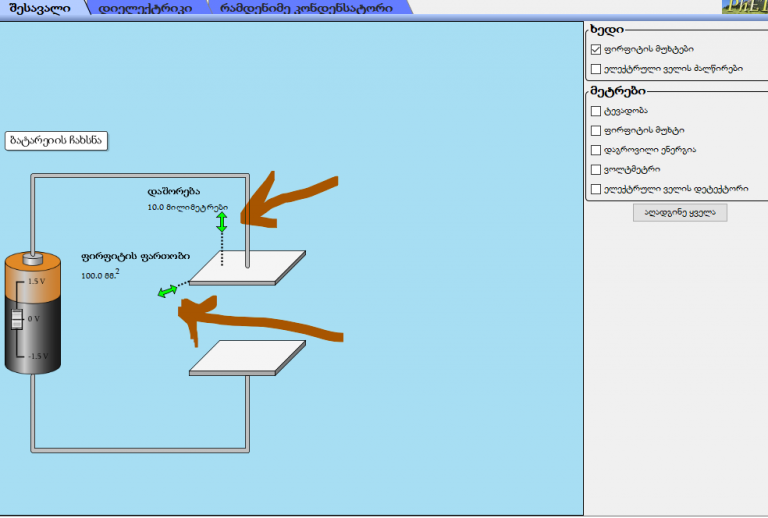Viewport: 768px width, 518px height.
Task: Click the green diagonal plate area arrow handle
Action: [168, 291]
